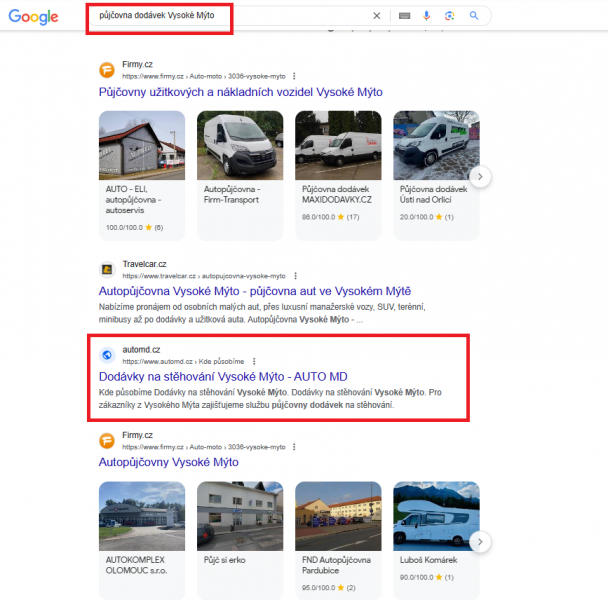Open the on-screen keyboard icon

(x=404, y=16)
